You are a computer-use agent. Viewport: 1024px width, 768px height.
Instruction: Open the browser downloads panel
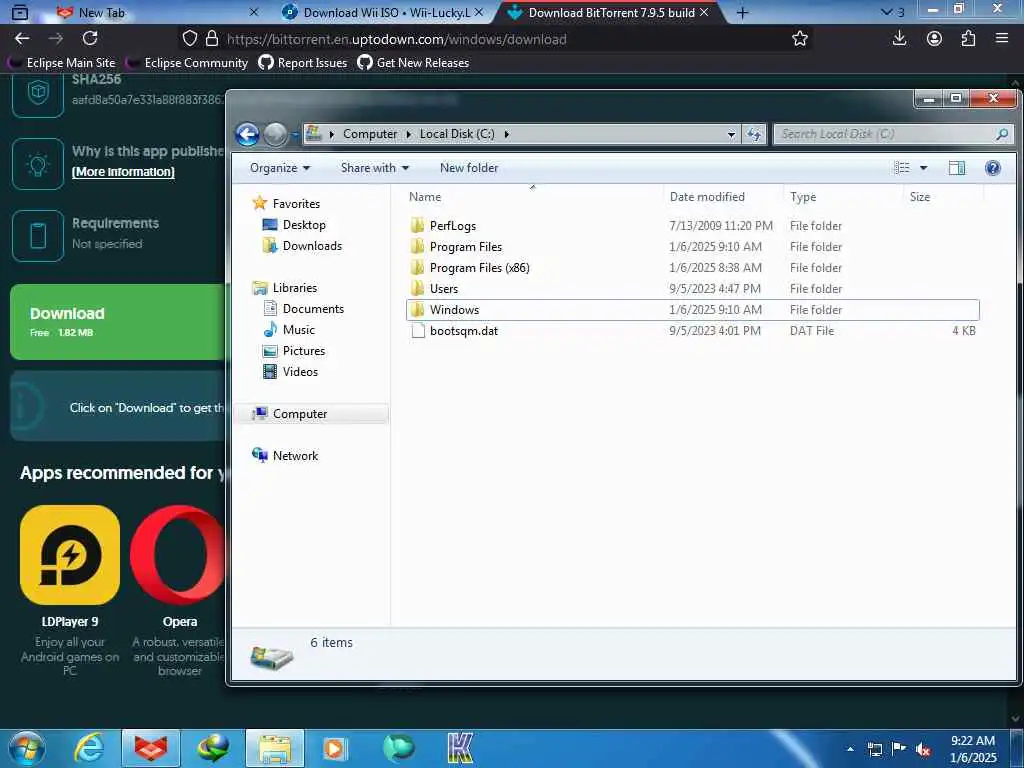[899, 39]
